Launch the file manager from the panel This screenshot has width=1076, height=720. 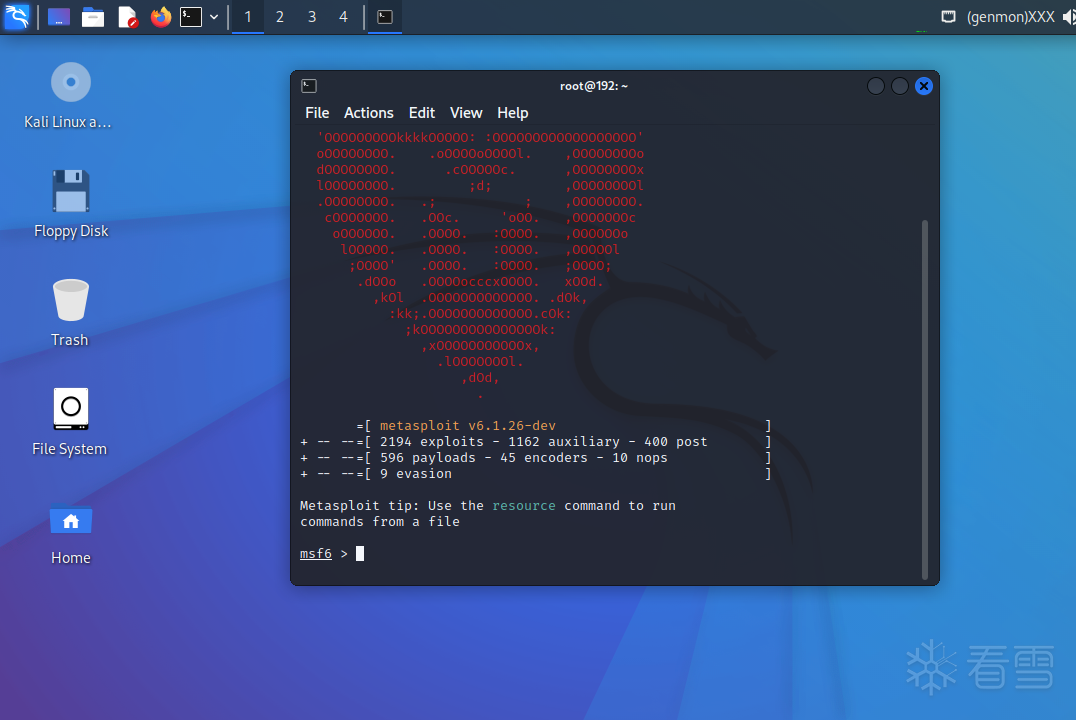[x=93, y=16]
